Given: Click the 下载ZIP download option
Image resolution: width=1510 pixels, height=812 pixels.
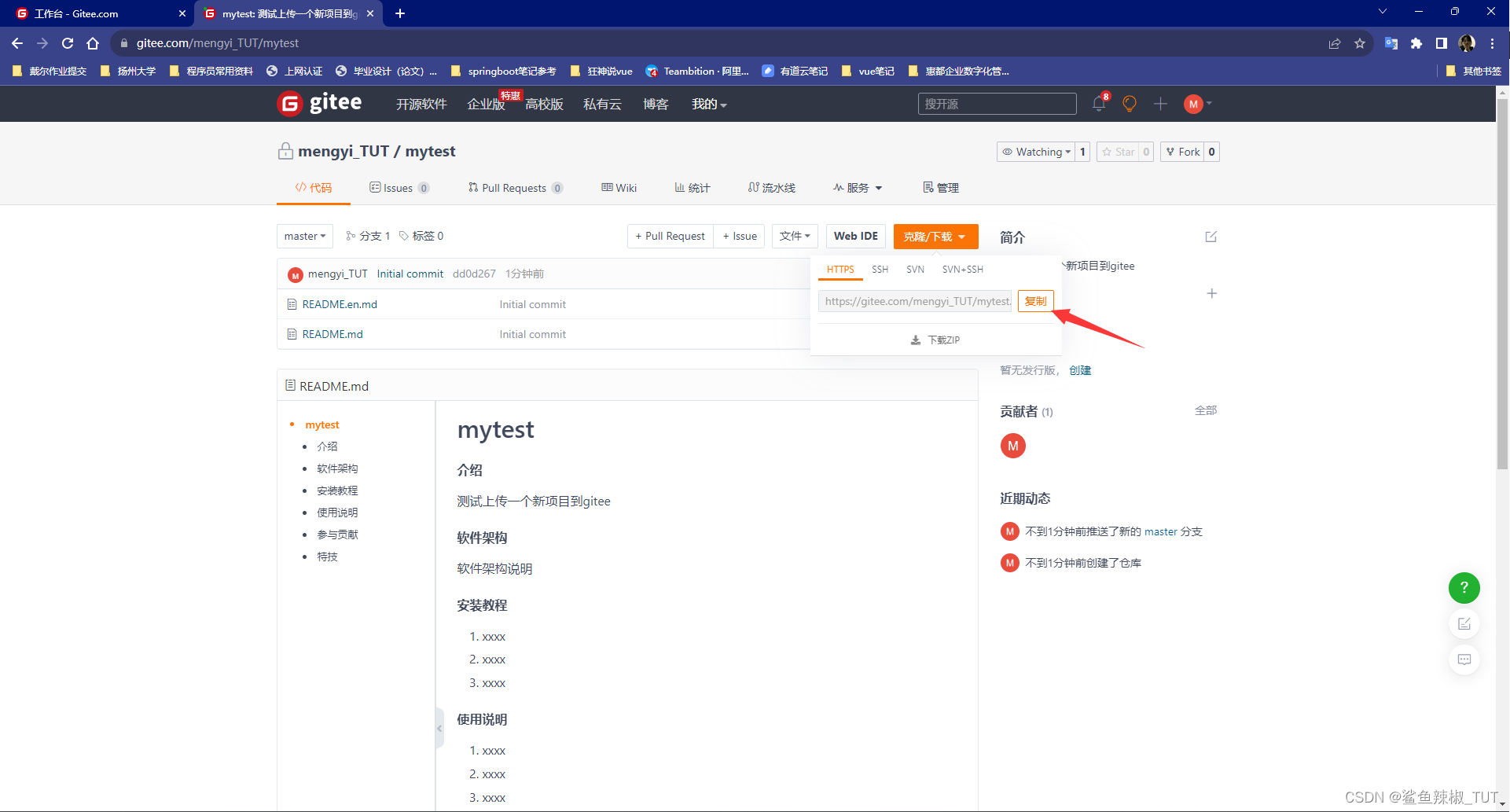Looking at the screenshot, I should [x=935, y=340].
